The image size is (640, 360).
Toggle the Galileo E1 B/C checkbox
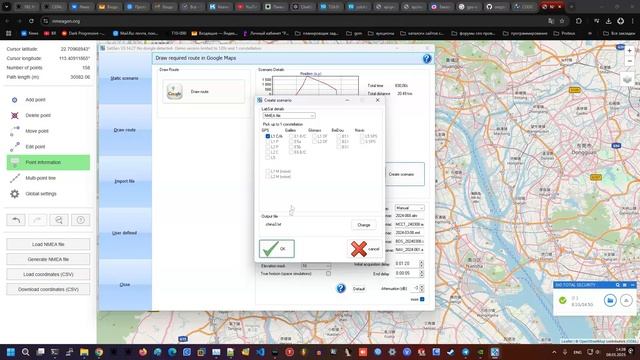pos(291,136)
